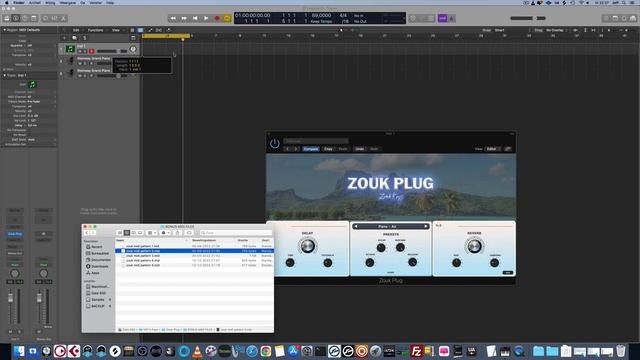Toggle global Solo S button above tracks
The width and height of the screenshot is (640, 360).
[85, 38]
